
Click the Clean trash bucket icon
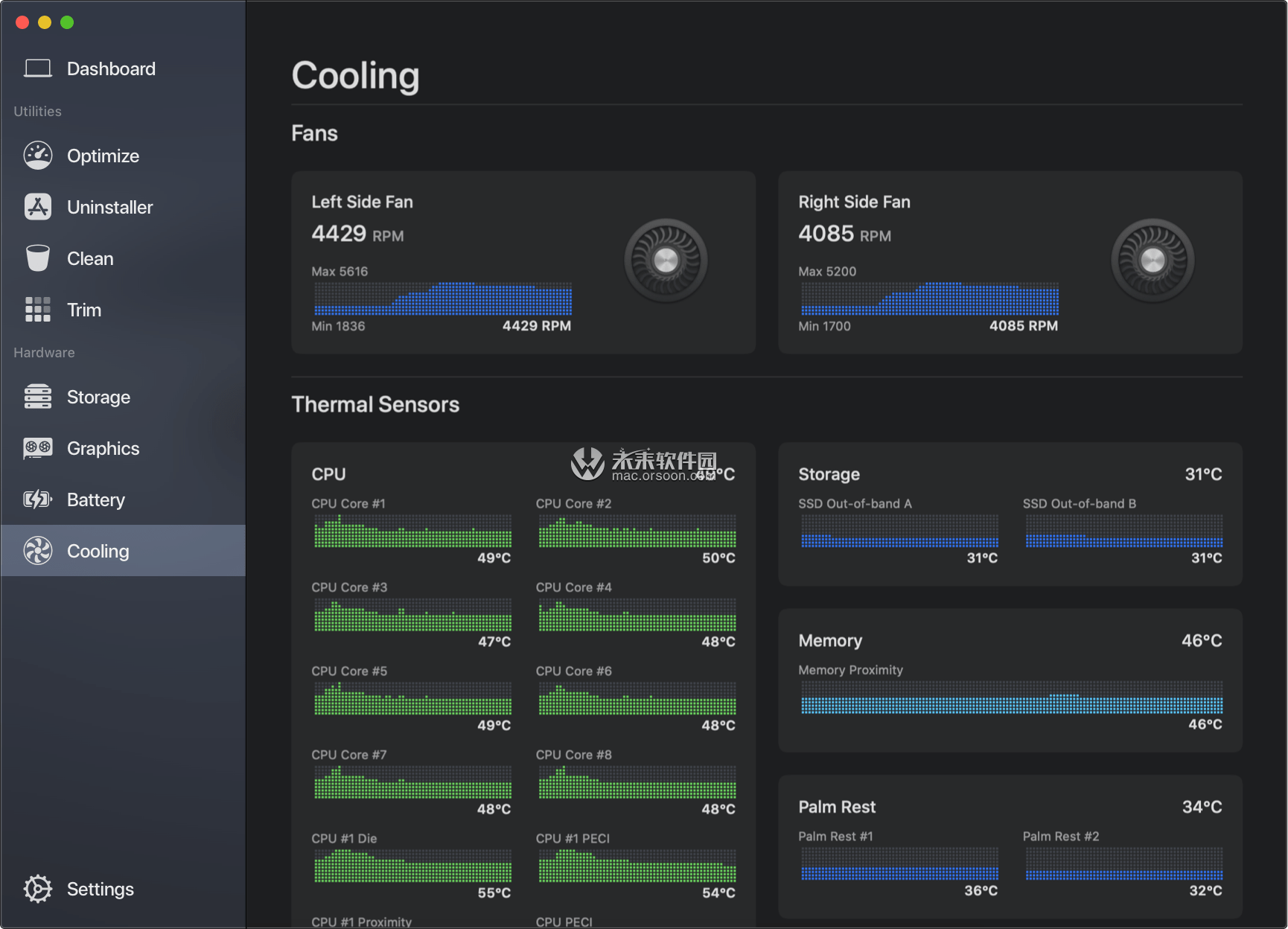(x=37, y=258)
